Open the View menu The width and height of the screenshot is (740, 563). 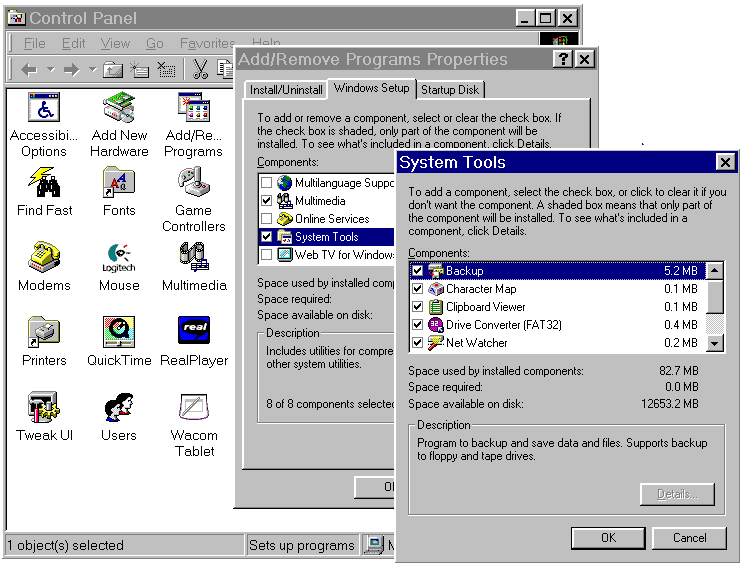pyautogui.click(x=115, y=44)
